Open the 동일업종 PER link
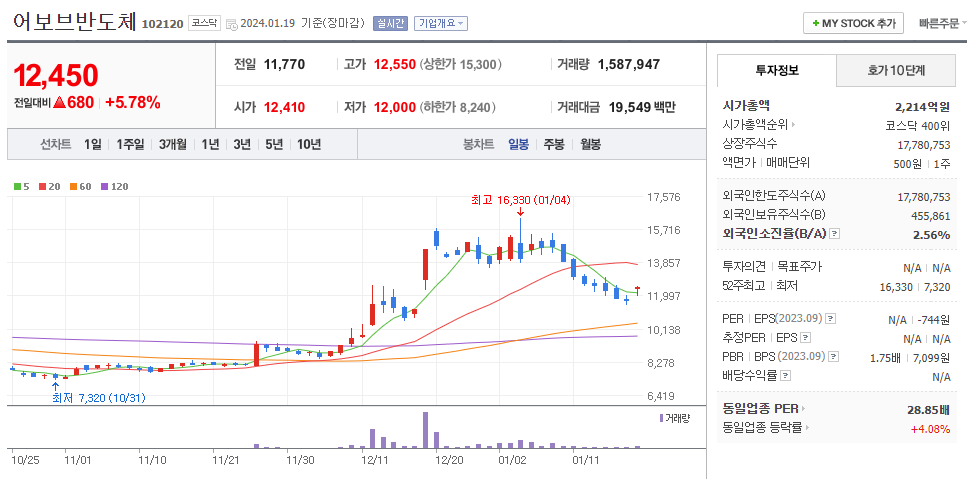Viewport: 979px width, 479px height. click(x=764, y=409)
